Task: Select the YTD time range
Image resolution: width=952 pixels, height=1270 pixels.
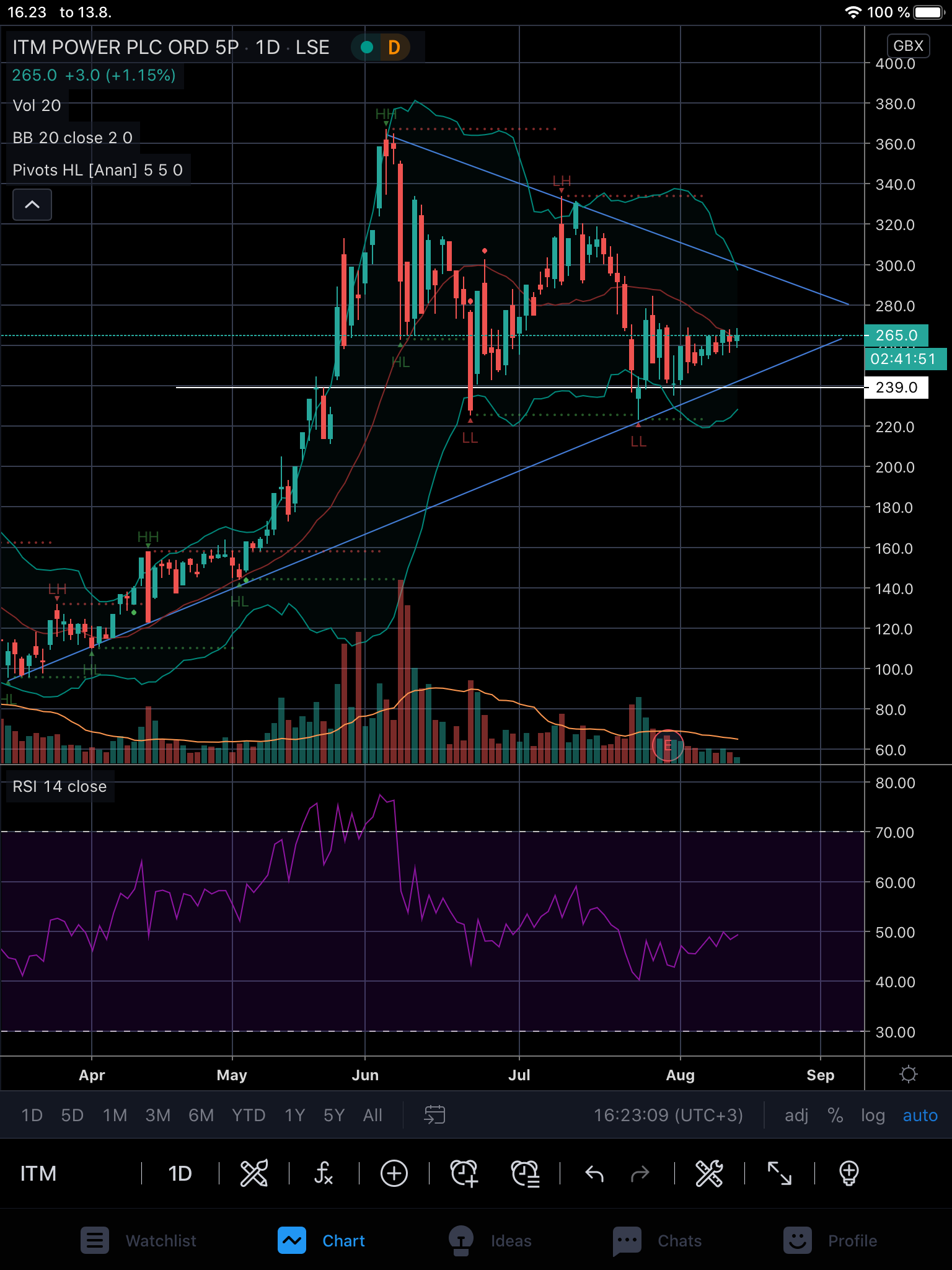Action: pos(248,1115)
